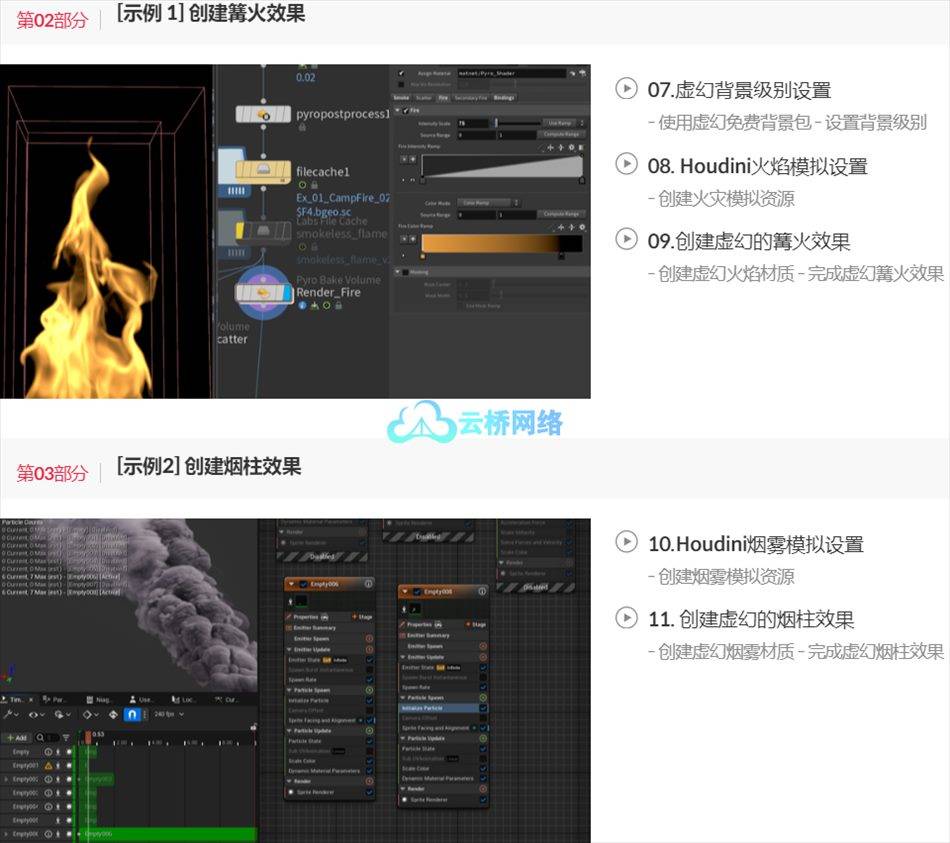
Task: Switch to the Secondary Fire tab
Action: 471,98
